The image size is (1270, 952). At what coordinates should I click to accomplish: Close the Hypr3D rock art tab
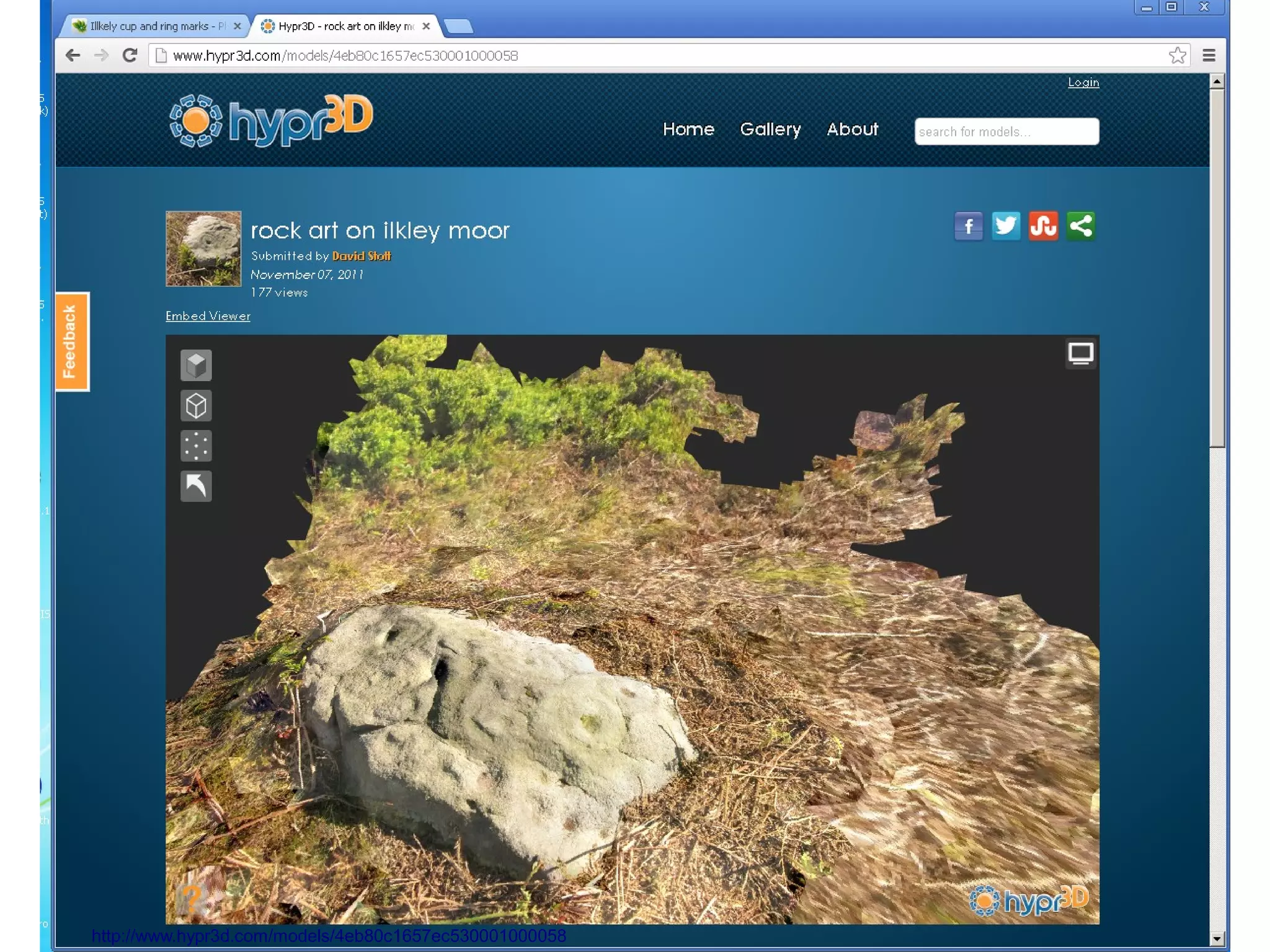(426, 26)
